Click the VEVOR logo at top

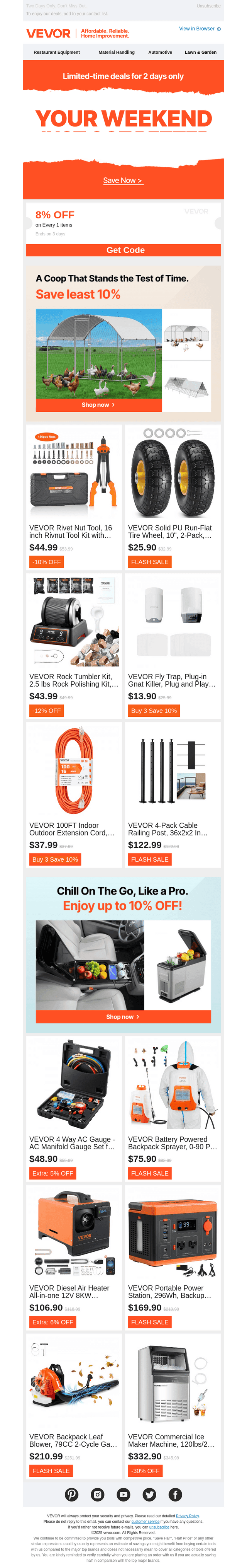point(48,34)
